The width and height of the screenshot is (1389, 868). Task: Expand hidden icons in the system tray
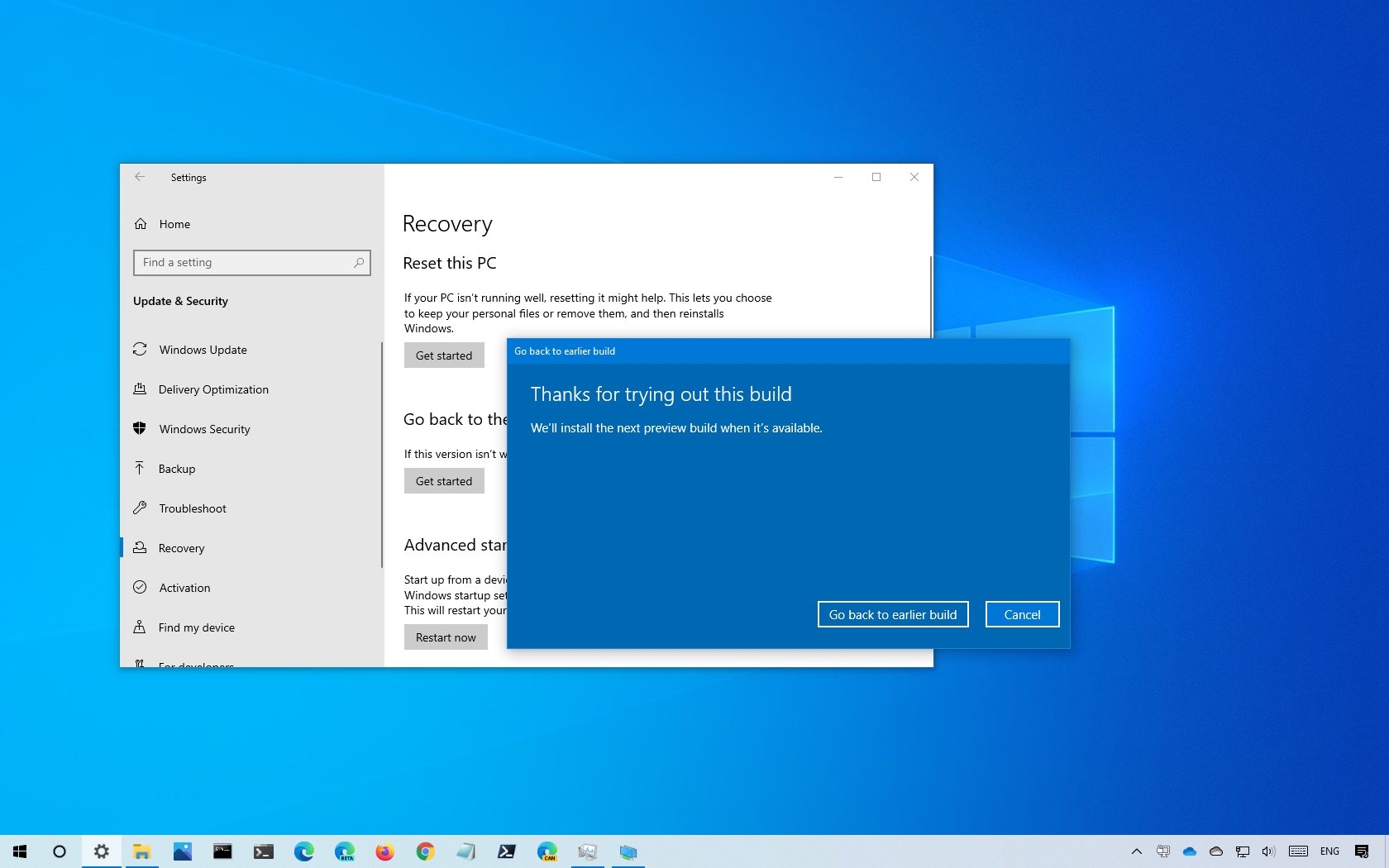pos(1137,851)
